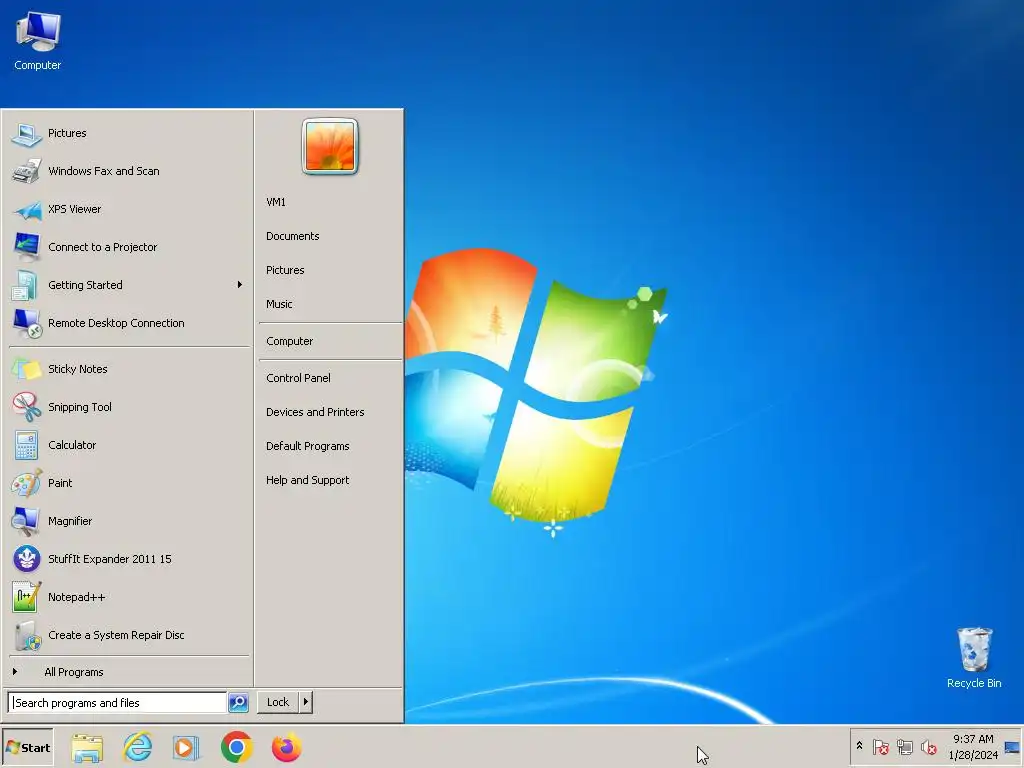This screenshot has height=768, width=1024.
Task: Open Firefox from the taskbar
Action: click(286, 748)
